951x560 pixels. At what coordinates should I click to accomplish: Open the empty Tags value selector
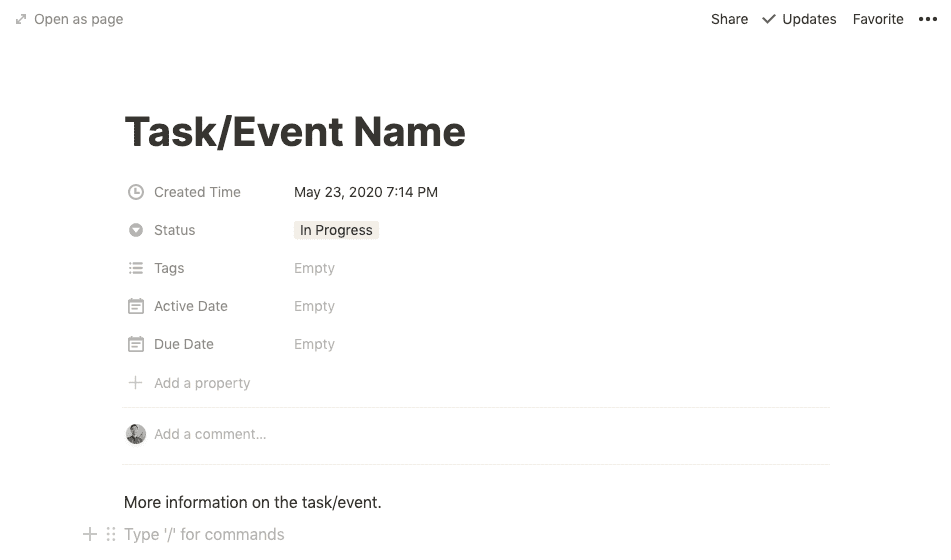[x=314, y=268]
